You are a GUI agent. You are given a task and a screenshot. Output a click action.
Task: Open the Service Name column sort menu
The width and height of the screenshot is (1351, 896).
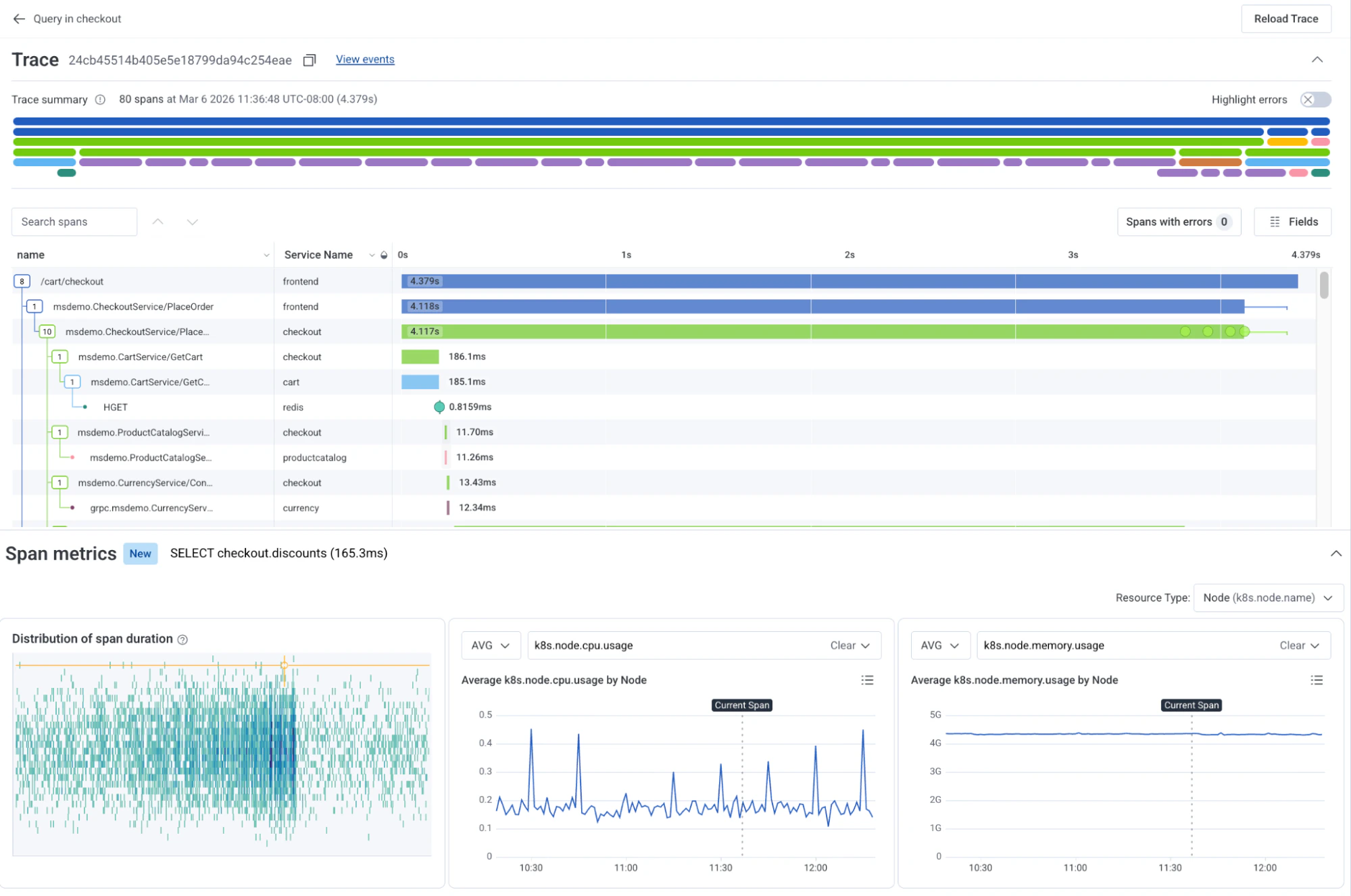point(372,255)
